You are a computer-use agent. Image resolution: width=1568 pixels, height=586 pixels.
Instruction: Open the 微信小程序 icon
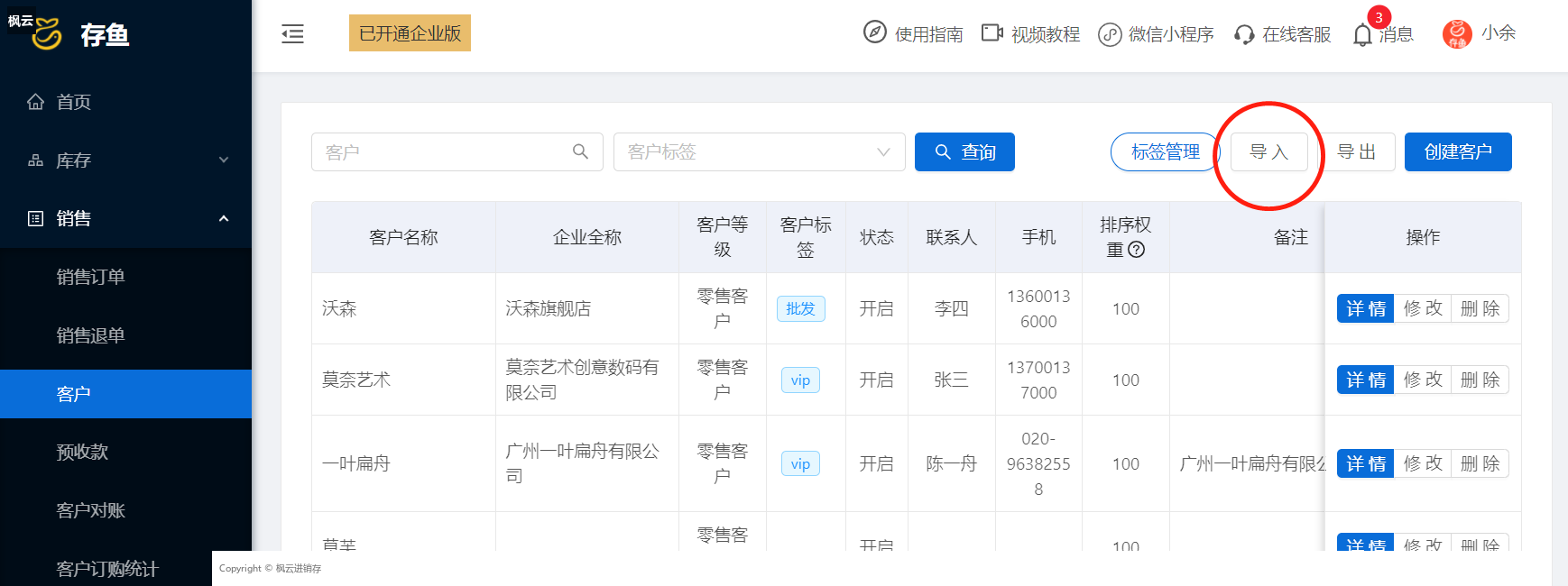coord(1110,34)
